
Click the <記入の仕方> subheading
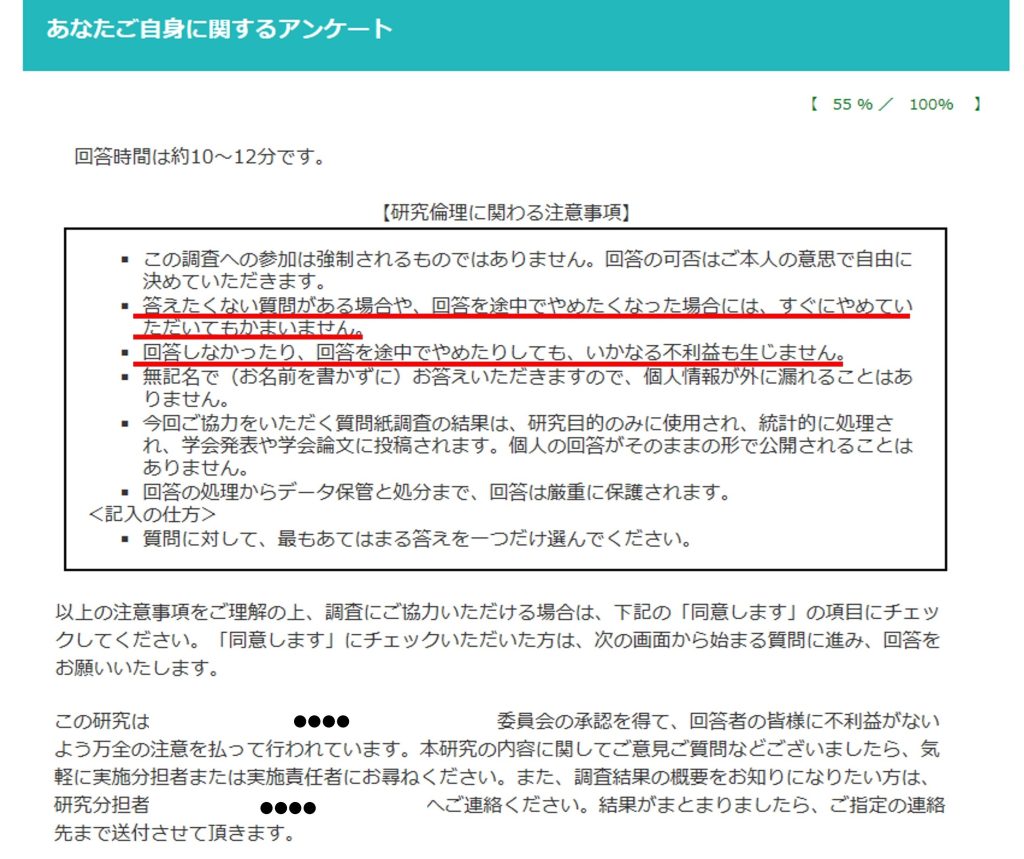(x=152, y=515)
